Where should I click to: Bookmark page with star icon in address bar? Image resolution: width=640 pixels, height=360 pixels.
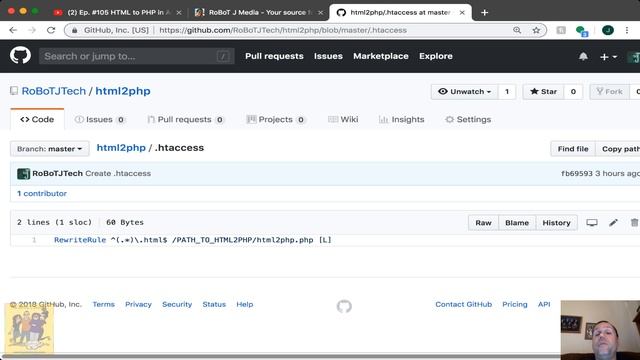536,30
